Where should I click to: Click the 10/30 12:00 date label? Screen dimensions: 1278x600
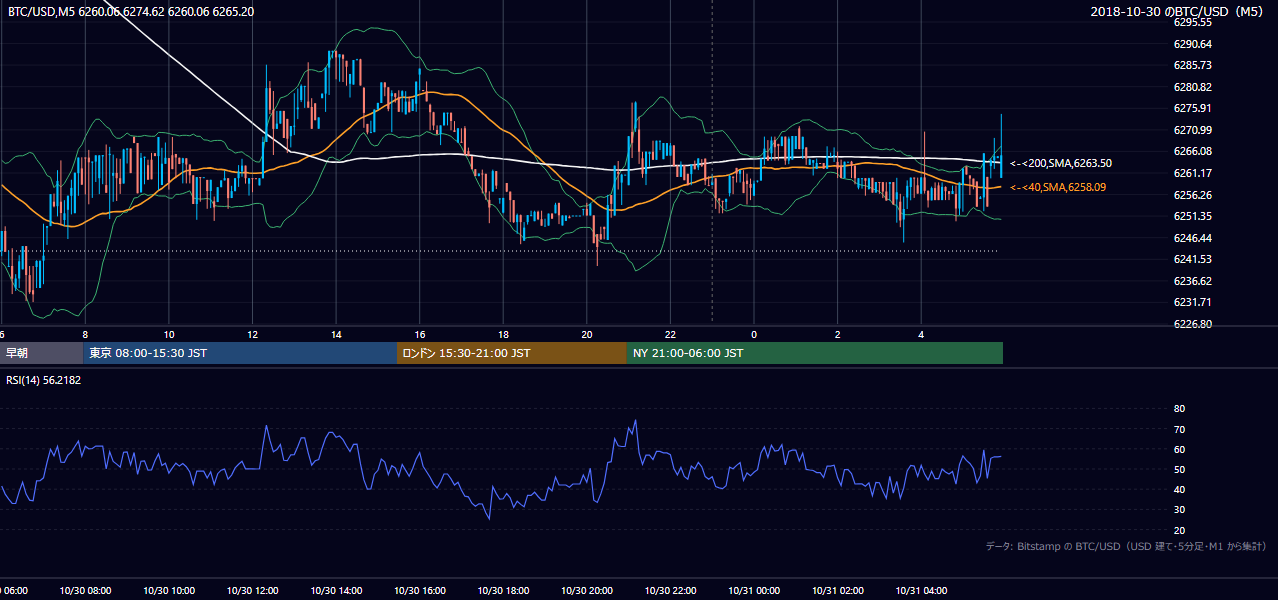[252, 591]
